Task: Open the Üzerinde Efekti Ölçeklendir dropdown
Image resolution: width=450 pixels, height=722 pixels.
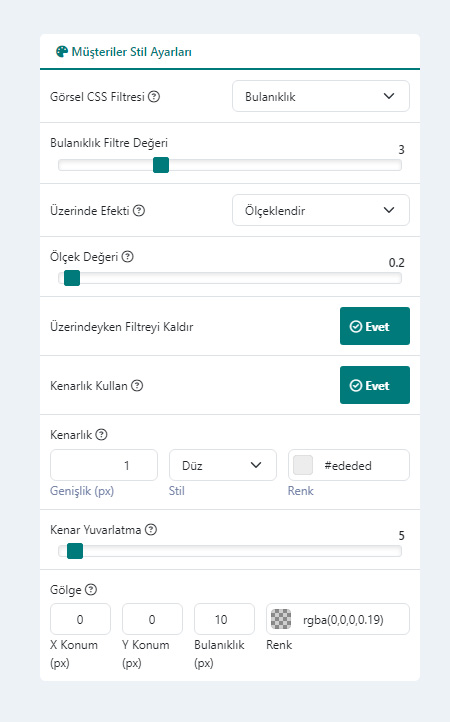Action: tap(321, 210)
